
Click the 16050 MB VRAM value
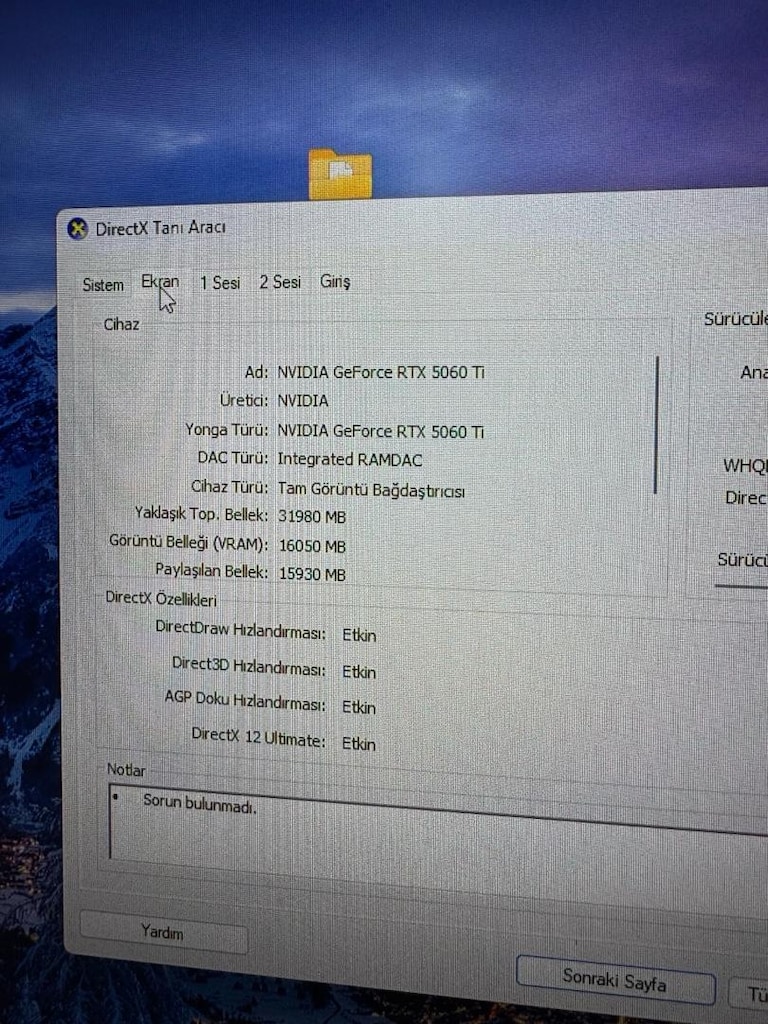point(312,546)
